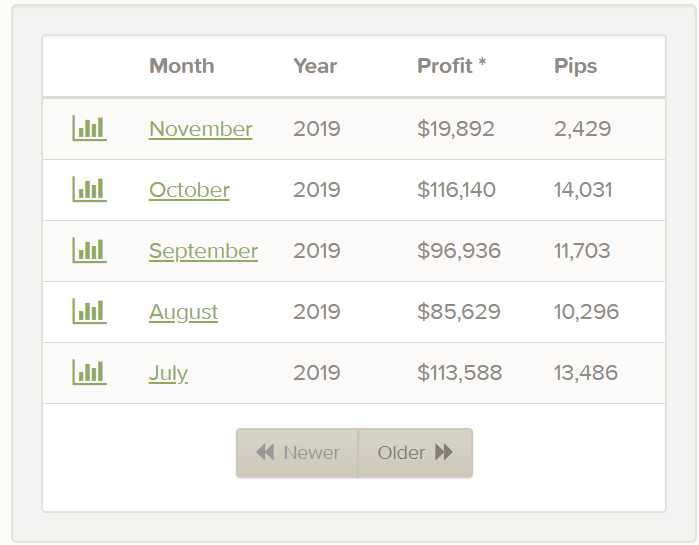Open the August month link

183,312
